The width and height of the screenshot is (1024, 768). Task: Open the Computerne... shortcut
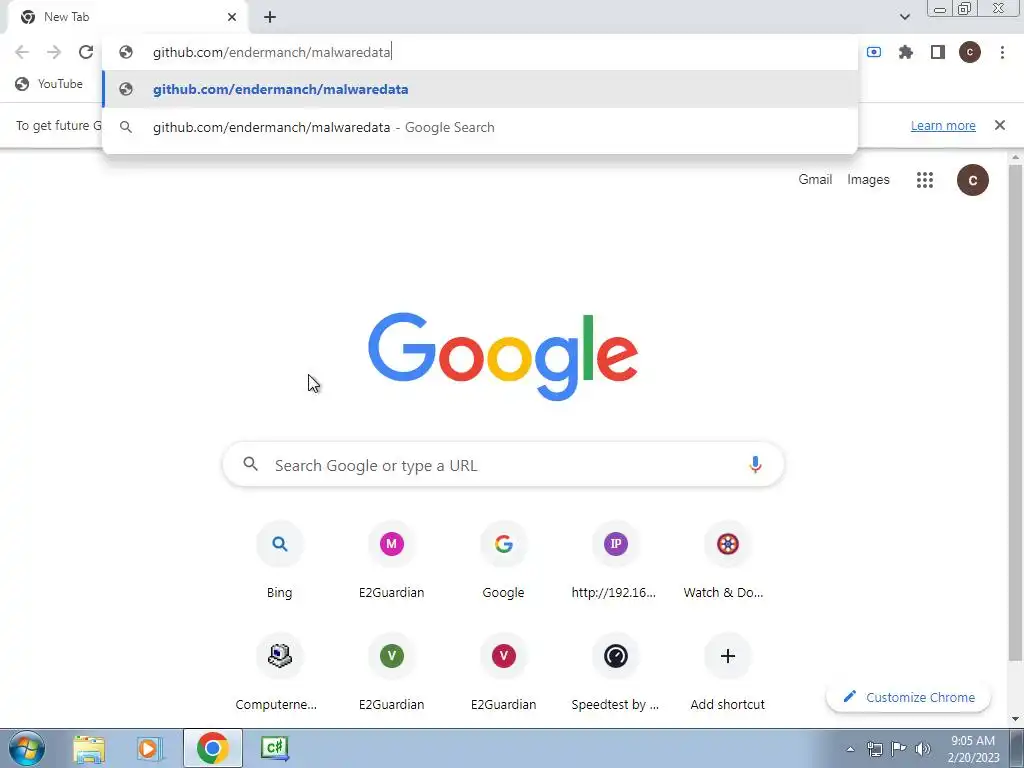280,673
